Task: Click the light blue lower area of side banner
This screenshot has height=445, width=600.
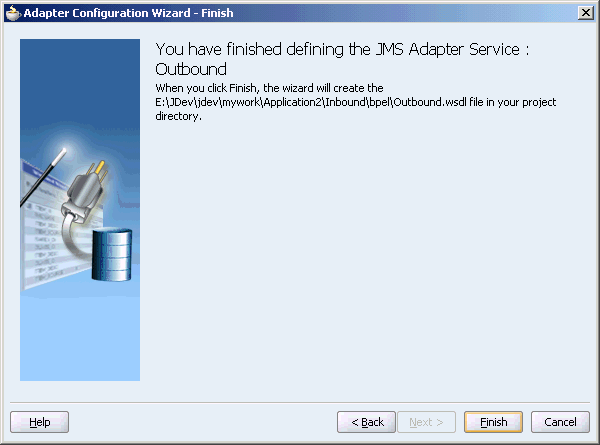Action: pos(80,339)
